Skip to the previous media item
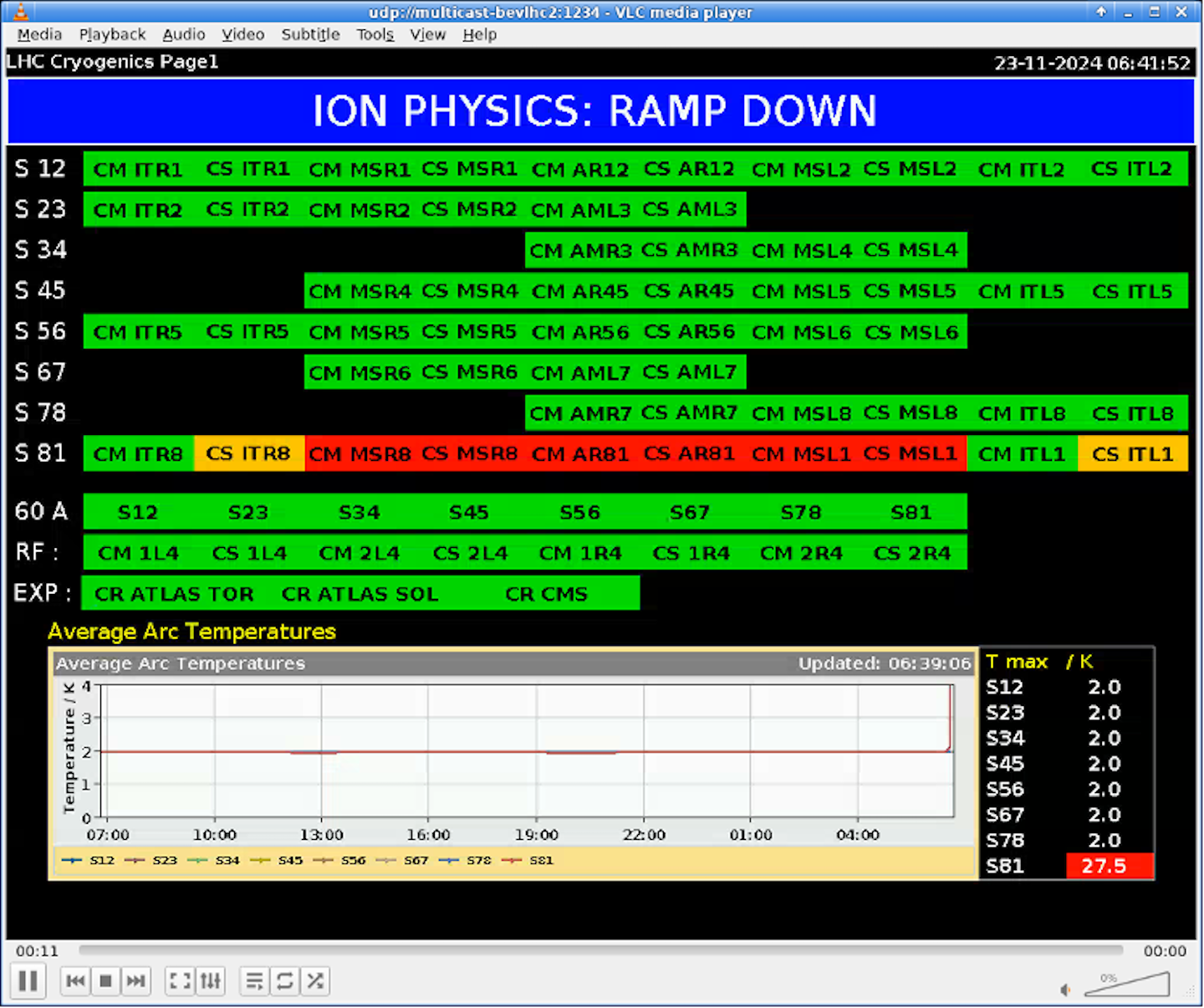Image resolution: width=1204 pixels, height=1008 pixels. pos(76,980)
